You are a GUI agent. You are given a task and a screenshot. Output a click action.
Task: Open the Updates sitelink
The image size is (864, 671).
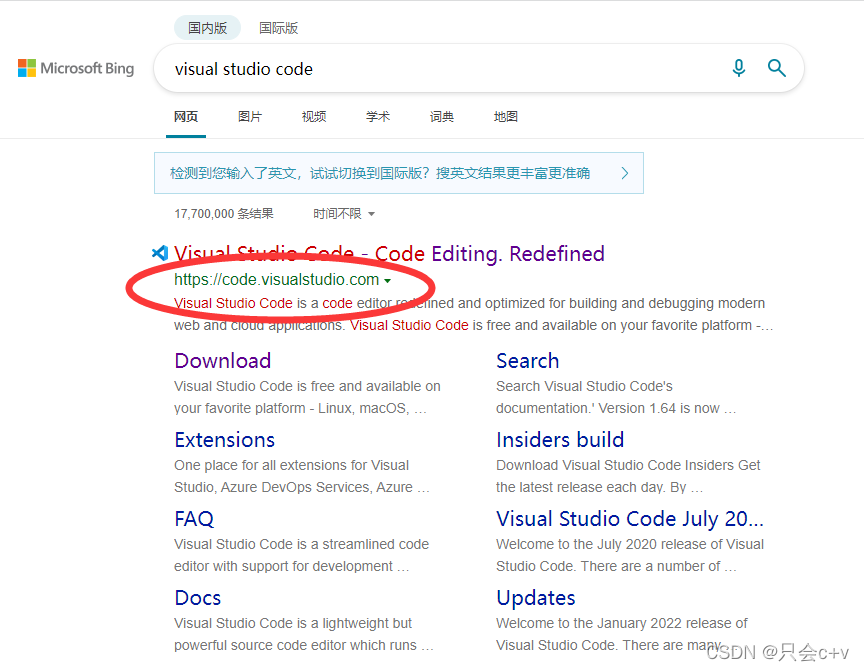[536, 598]
